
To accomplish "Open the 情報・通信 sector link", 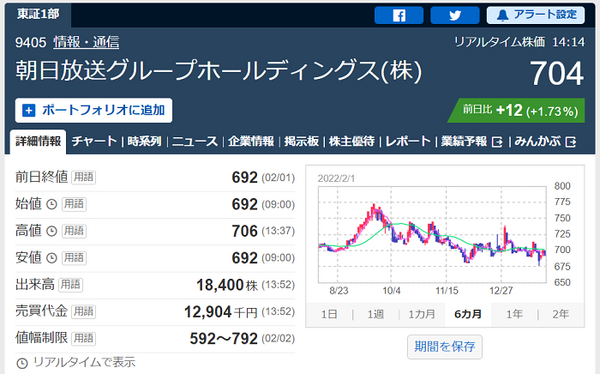I will click(86, 42).
